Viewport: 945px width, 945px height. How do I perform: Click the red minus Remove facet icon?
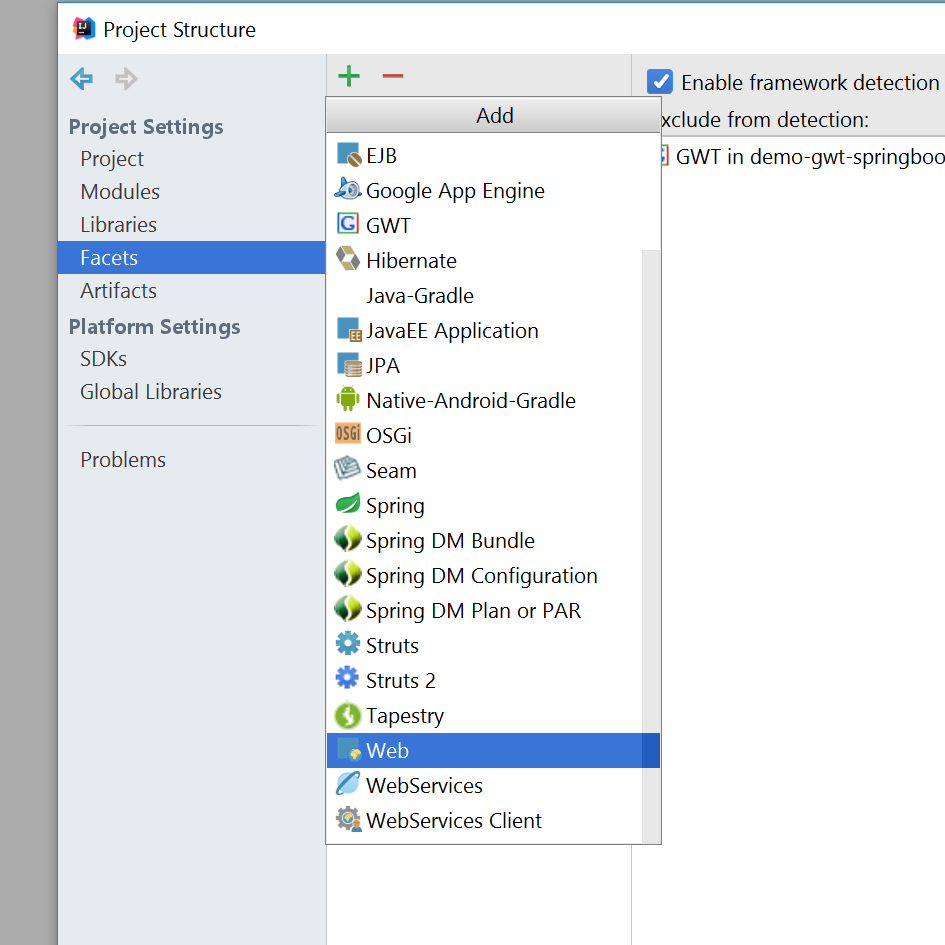pos(392,76)
